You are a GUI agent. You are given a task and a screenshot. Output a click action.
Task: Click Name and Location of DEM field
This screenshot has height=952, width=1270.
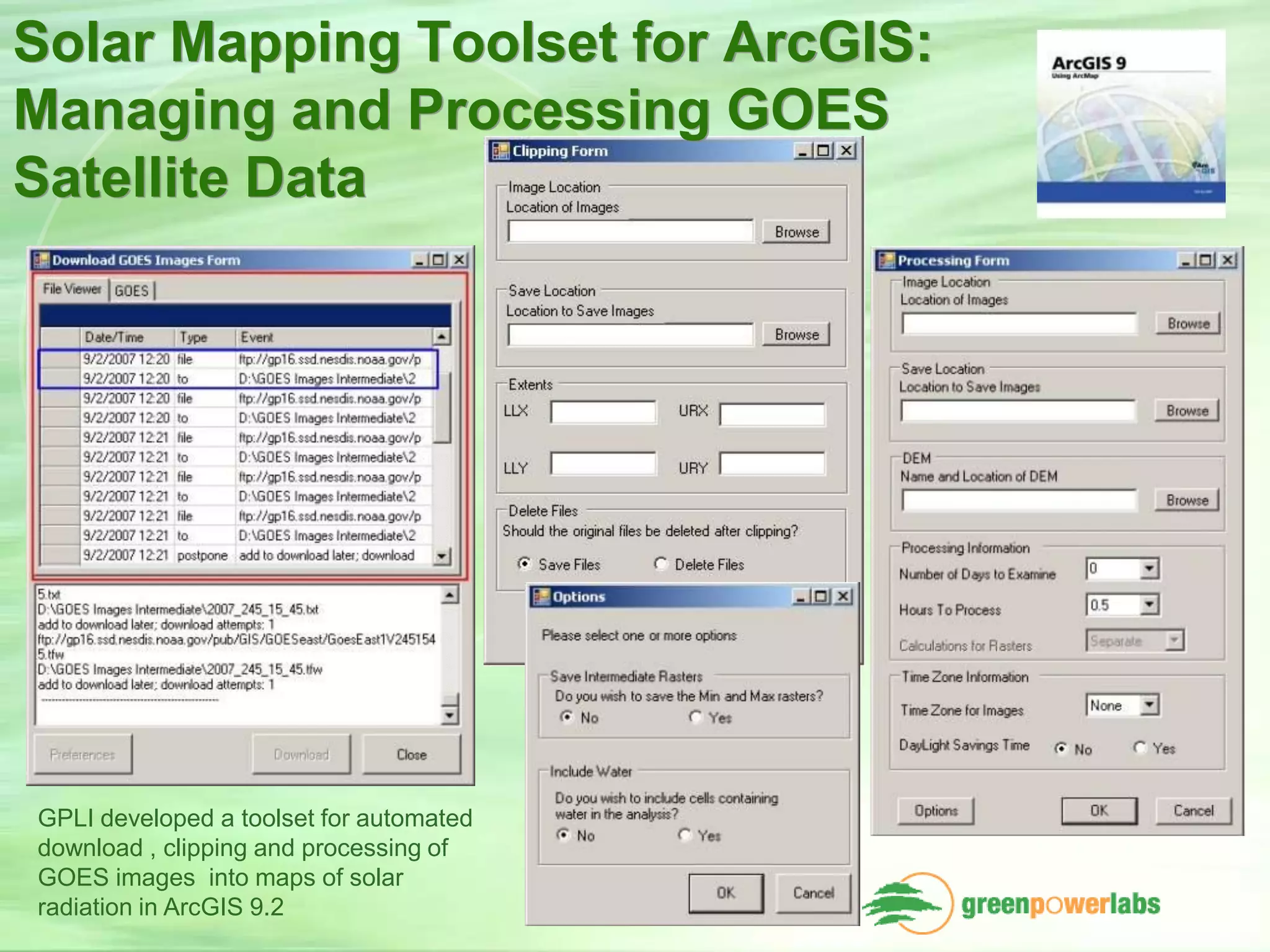pos(1019,500)
